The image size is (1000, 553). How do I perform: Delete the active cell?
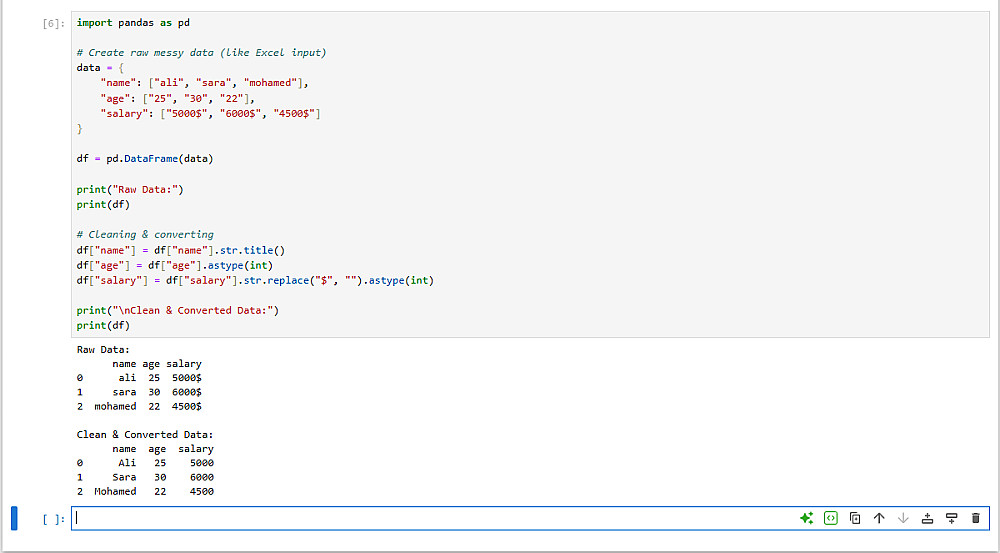[x=976, y=518]
